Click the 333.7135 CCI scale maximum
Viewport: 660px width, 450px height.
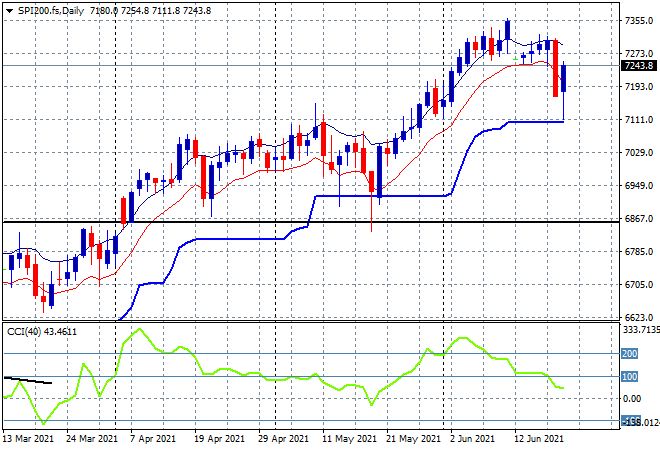[x=641, y=330]
